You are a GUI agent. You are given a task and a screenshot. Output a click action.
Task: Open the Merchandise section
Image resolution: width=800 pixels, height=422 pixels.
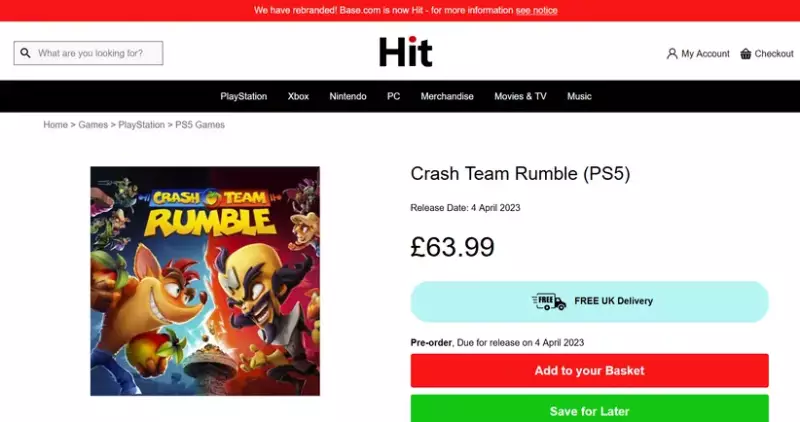[447, 96]
